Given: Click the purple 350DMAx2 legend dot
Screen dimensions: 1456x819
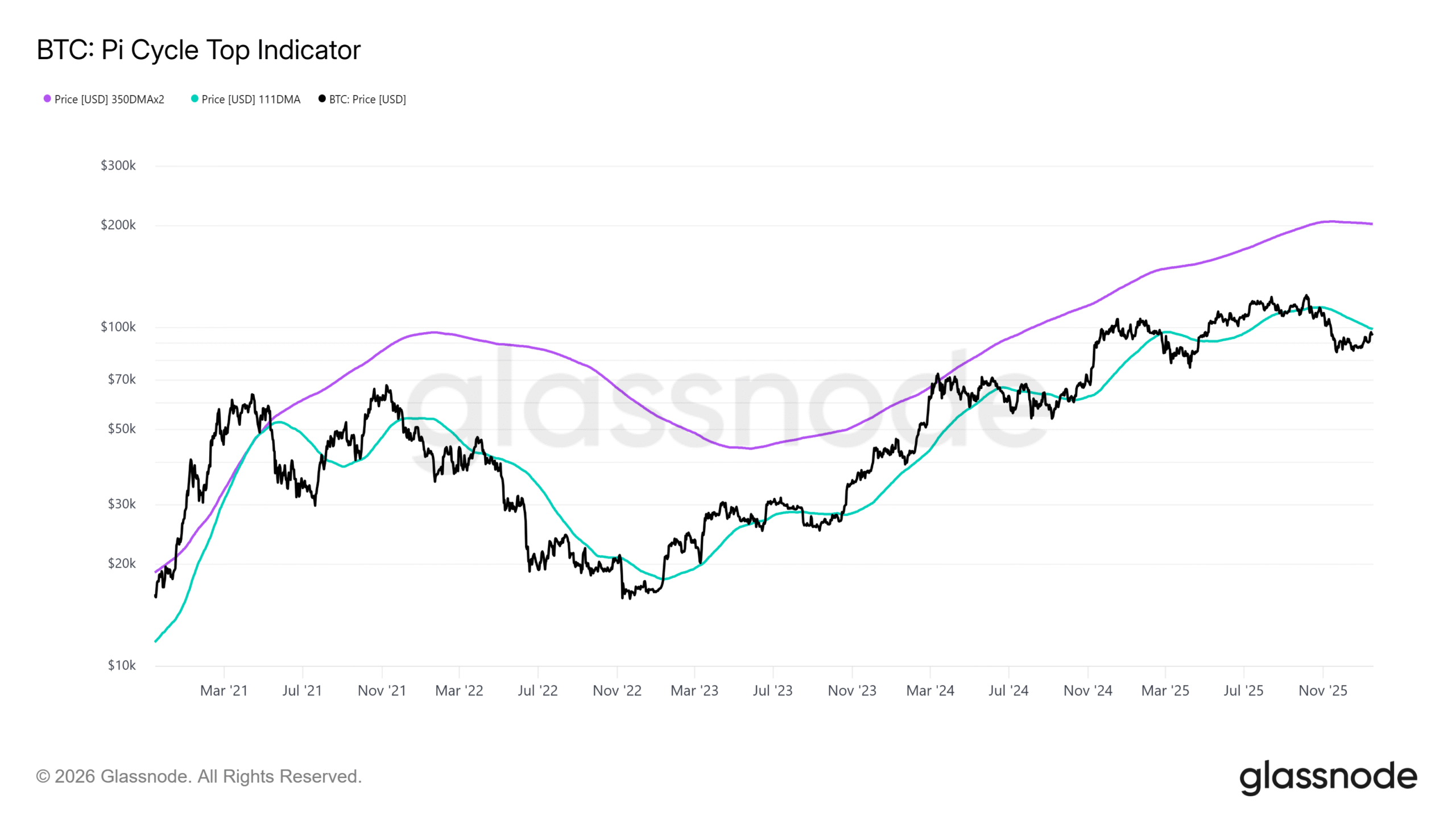Looking at the screenshot, I should [47, 99].
